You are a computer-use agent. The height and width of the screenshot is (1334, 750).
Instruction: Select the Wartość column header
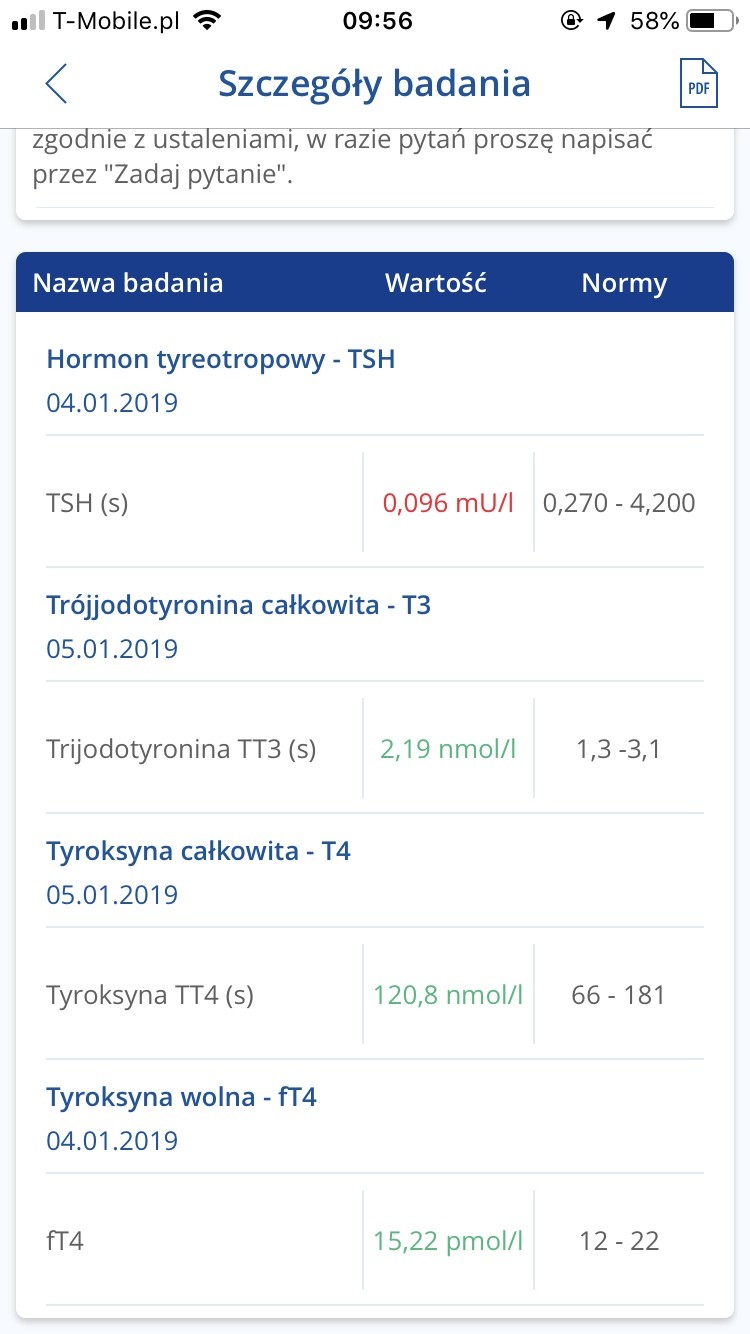point(436,283)
